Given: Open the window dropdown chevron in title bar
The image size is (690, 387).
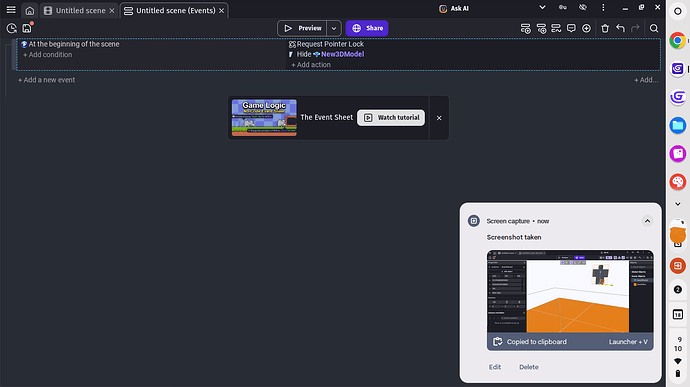Looking at the screenshot, I should 542,7.
